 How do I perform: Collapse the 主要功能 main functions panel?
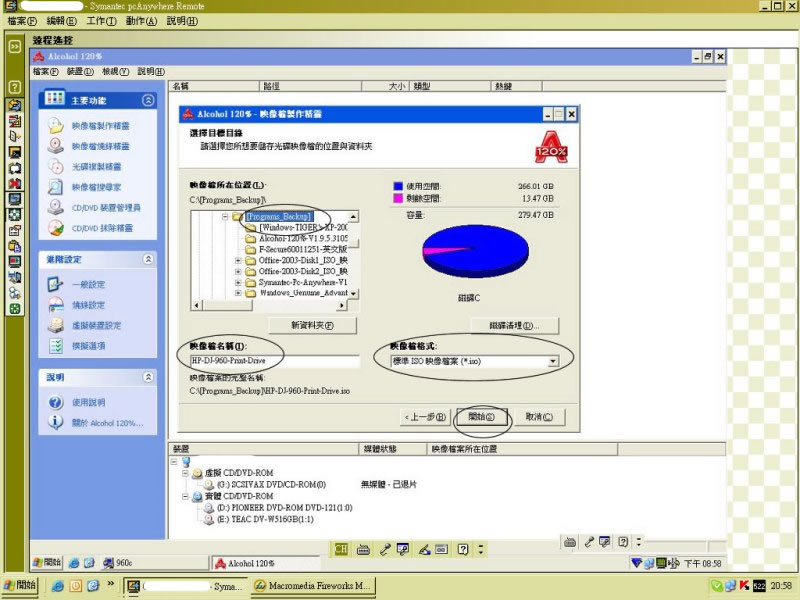click(x=148, y=100)
